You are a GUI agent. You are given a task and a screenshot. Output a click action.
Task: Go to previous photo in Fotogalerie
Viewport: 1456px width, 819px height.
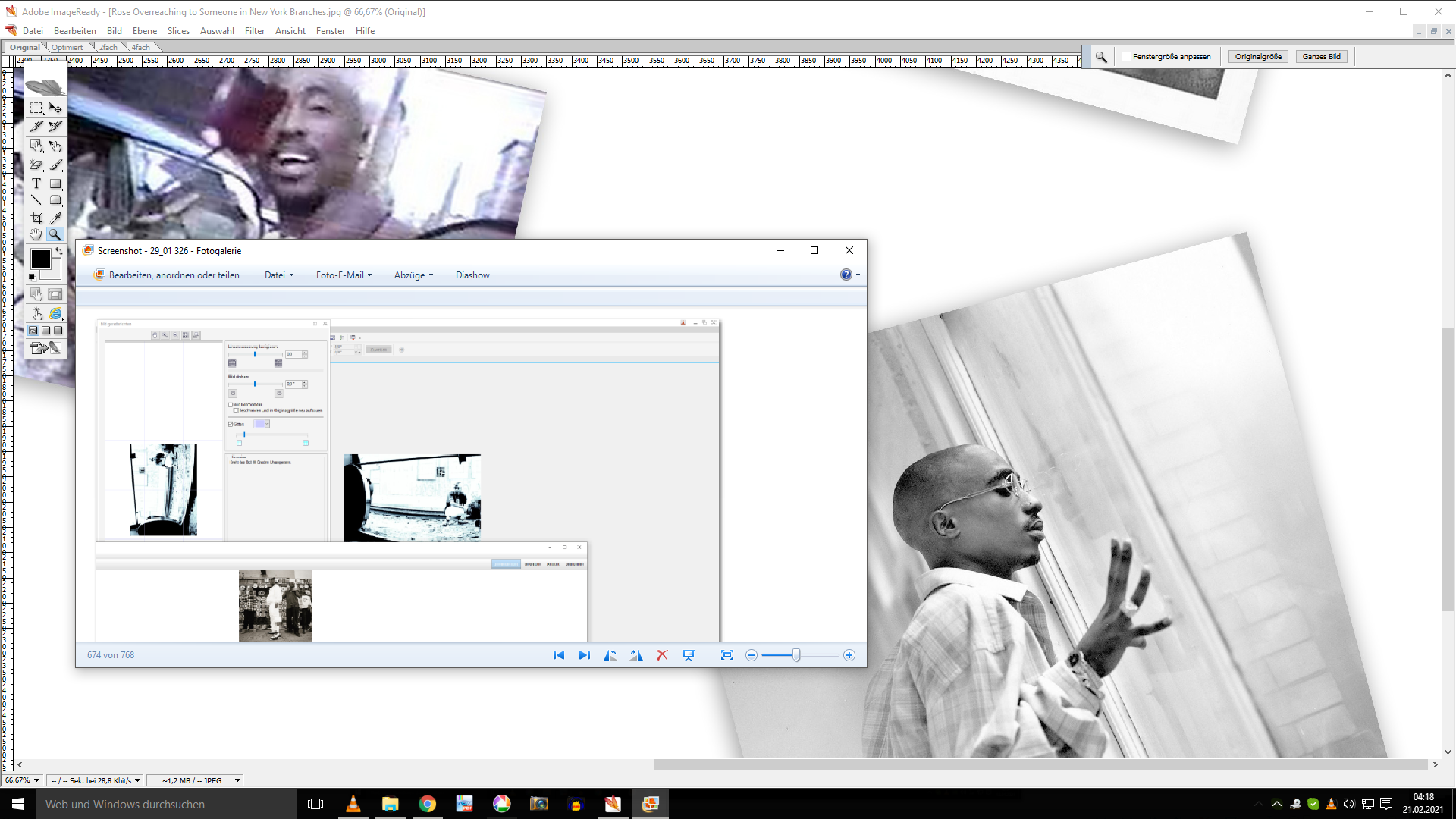(x=559, y=655)
